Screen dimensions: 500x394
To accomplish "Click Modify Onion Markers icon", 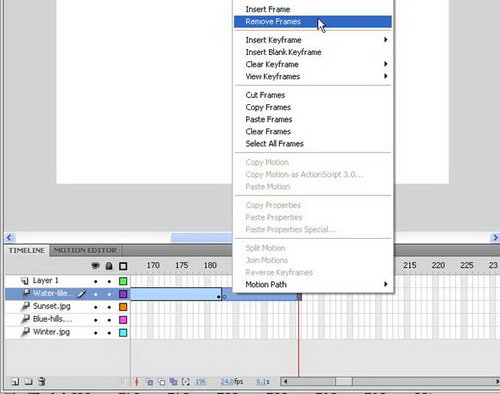I will [186, 382].
